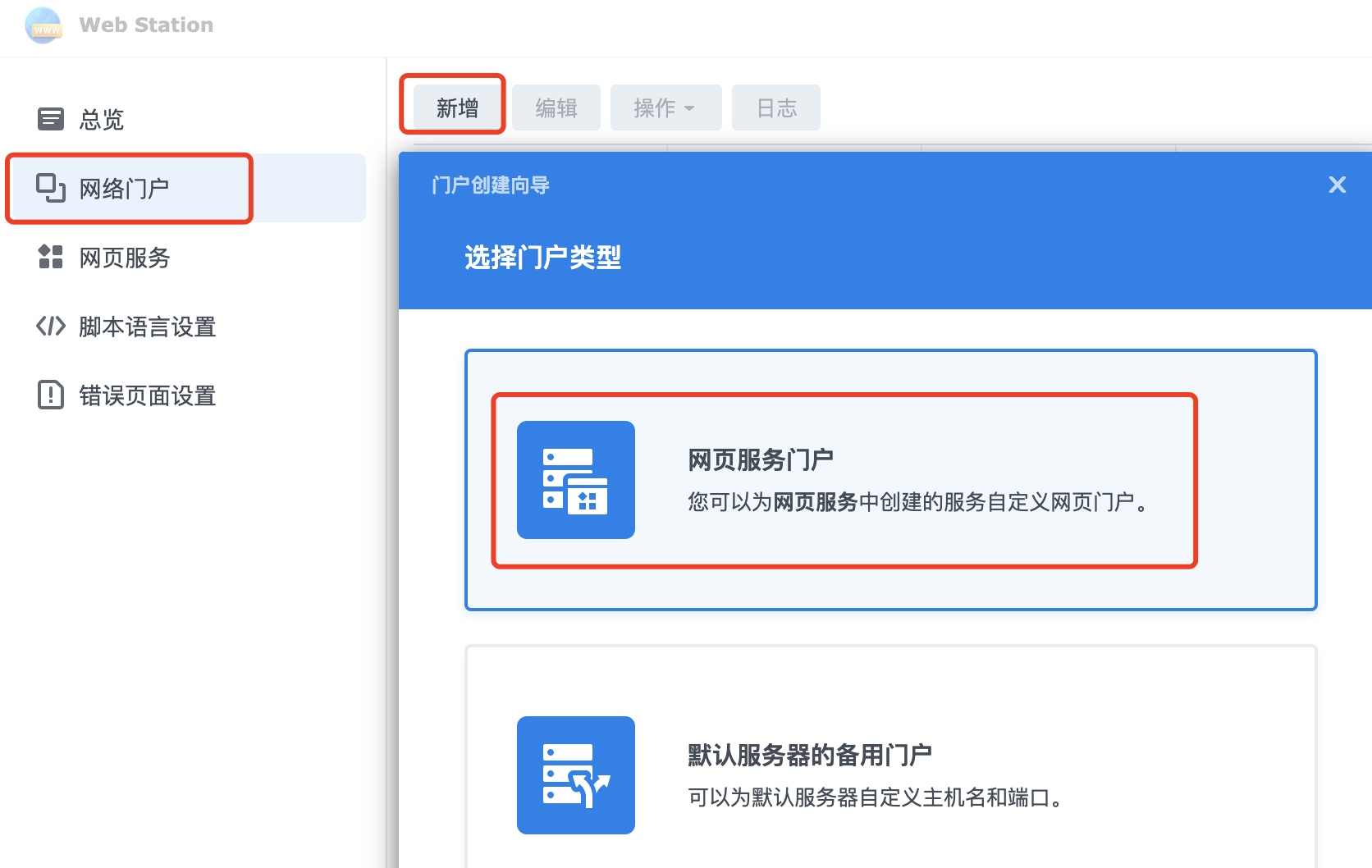
Task: Close the 门户创建向导 wizard dialog
Action: pos(1337,185)
